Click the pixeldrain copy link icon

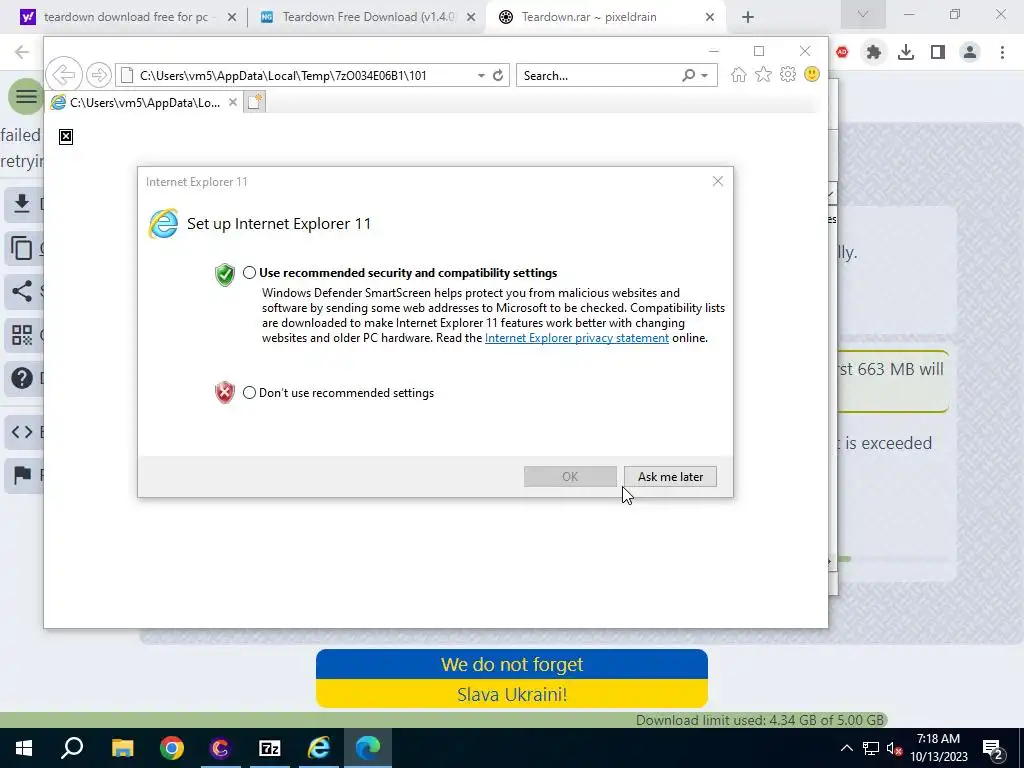click(x=22, y=248)
